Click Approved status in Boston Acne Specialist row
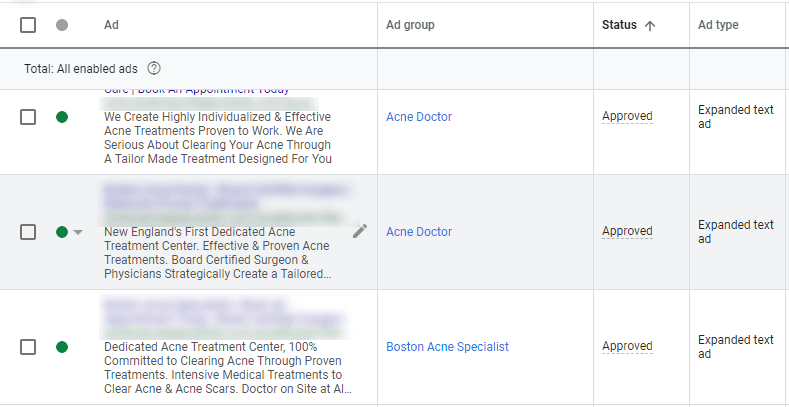 (x=627, y=347)
